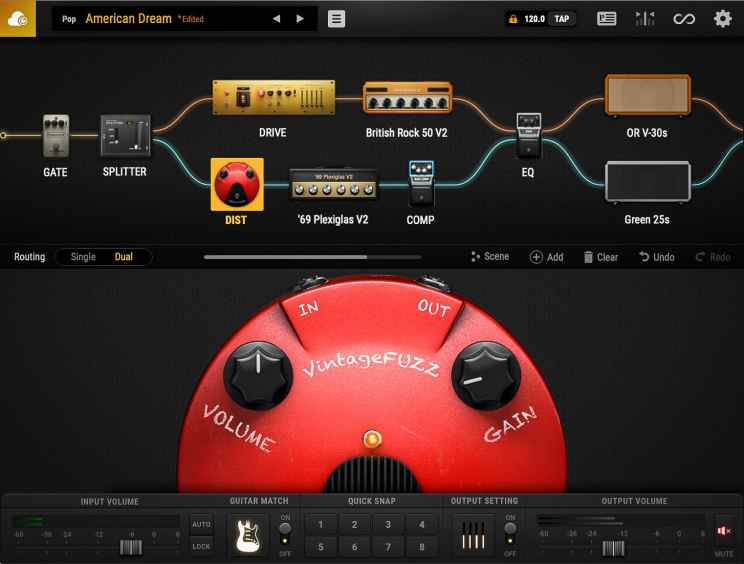The width and height of the screenshot is (744, 564).
Task: Select Quick Snap slot 3
Action: pos(387,525)
